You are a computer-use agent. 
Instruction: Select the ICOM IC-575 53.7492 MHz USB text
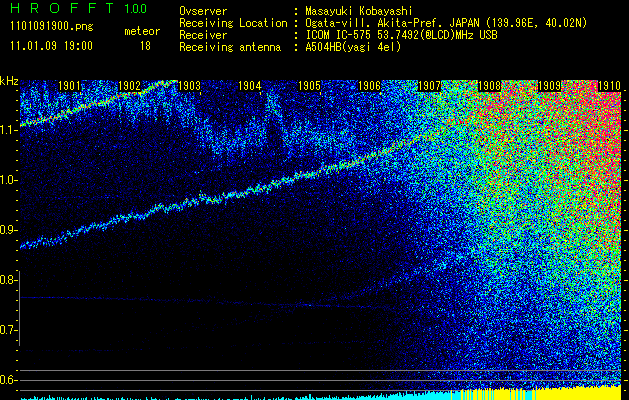click(402, 35)
